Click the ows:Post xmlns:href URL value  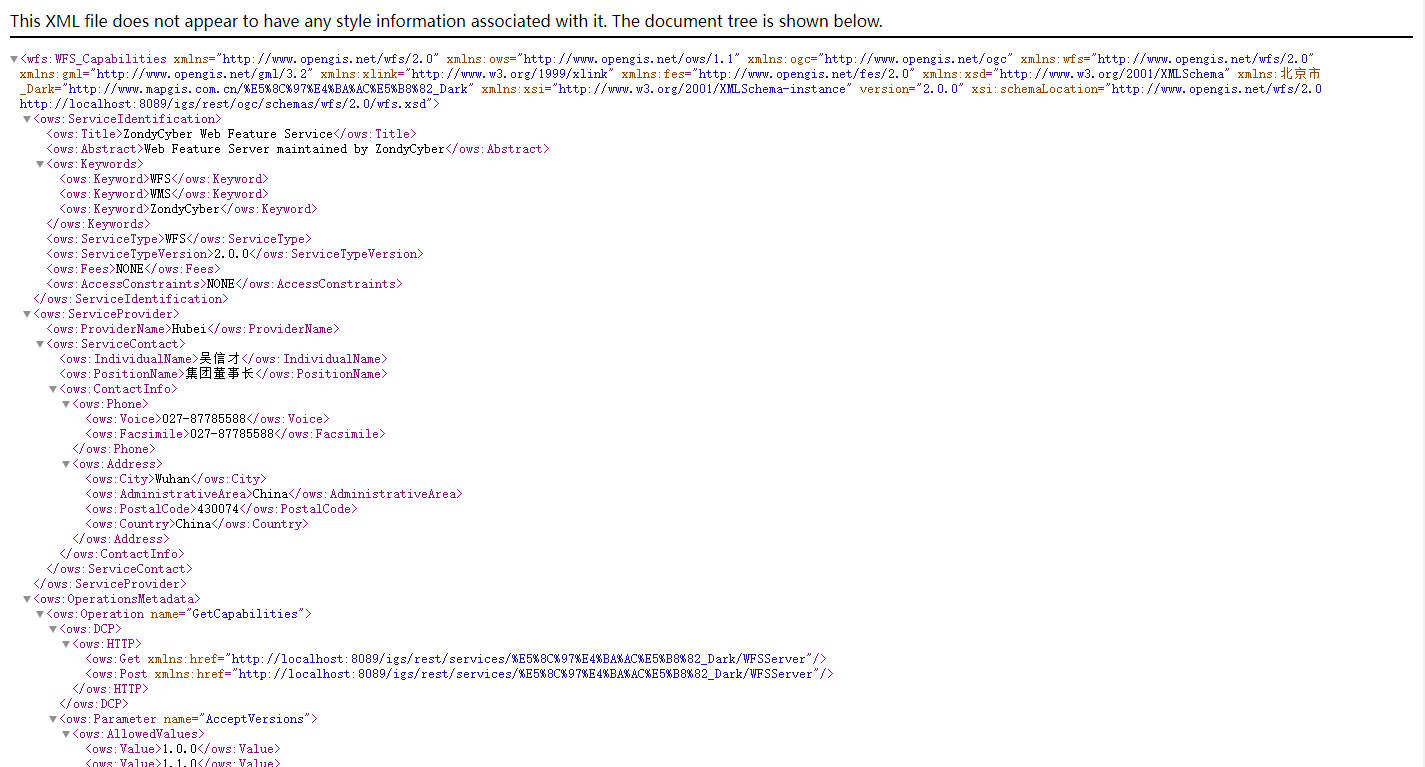coord(526,674)
